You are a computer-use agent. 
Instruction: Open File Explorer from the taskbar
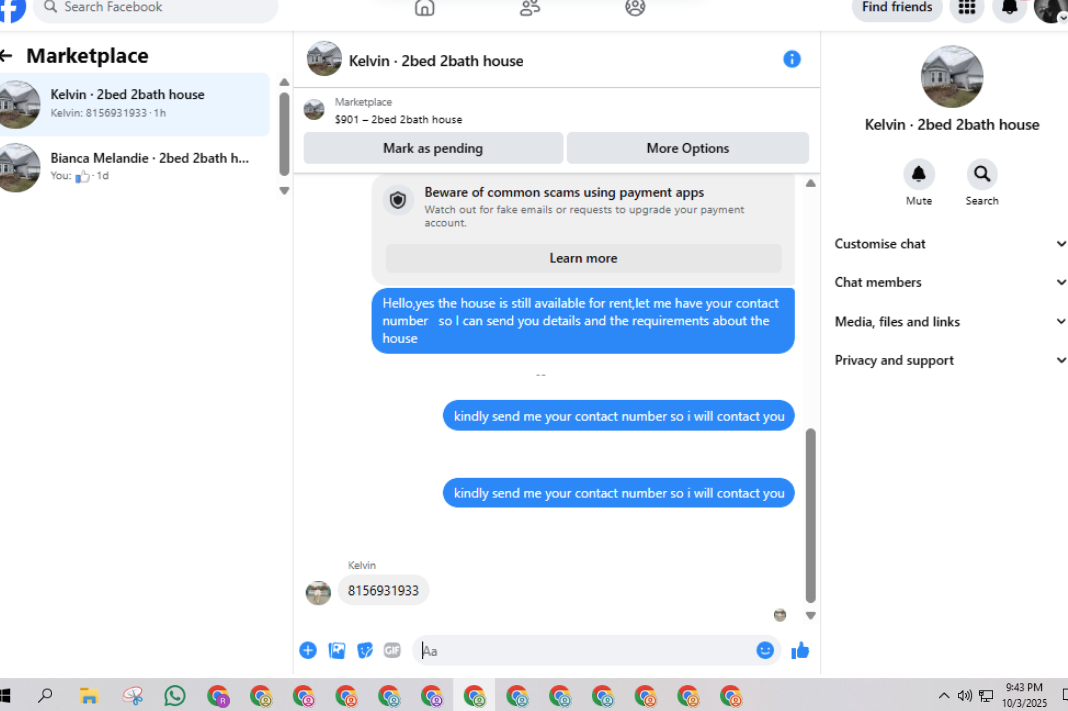89,696
